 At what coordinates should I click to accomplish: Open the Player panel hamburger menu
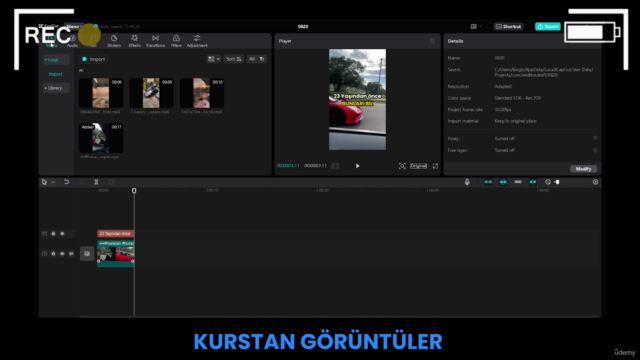coord(432,41)
